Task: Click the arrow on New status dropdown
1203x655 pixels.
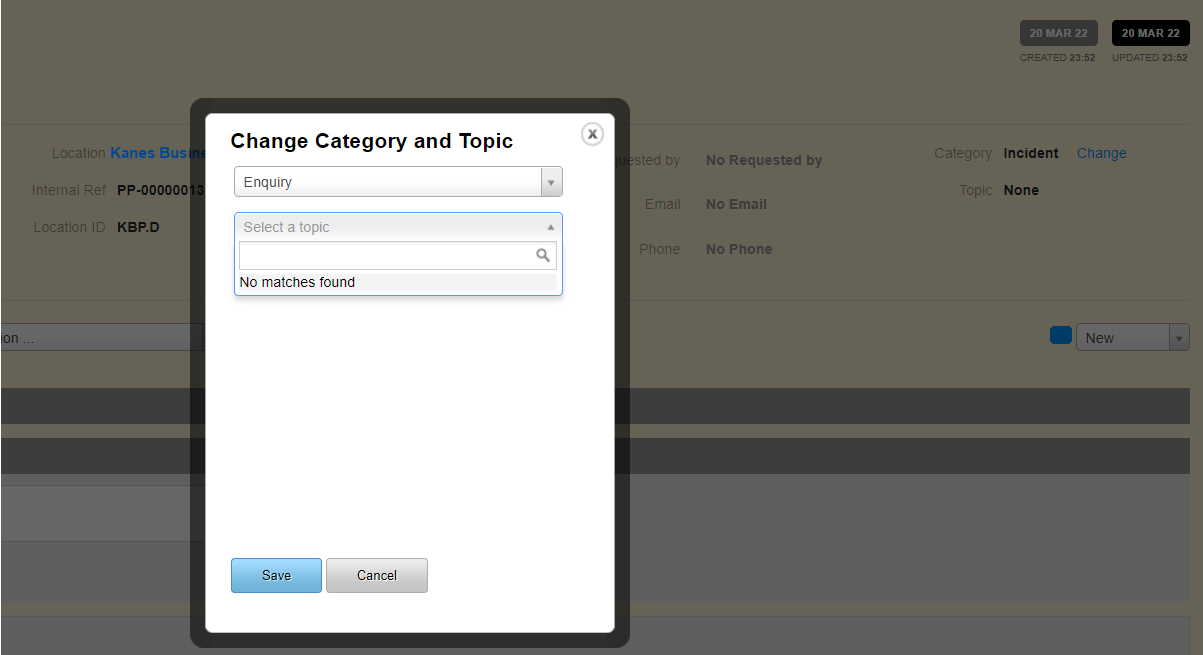Action: (x=1179, y=338)
